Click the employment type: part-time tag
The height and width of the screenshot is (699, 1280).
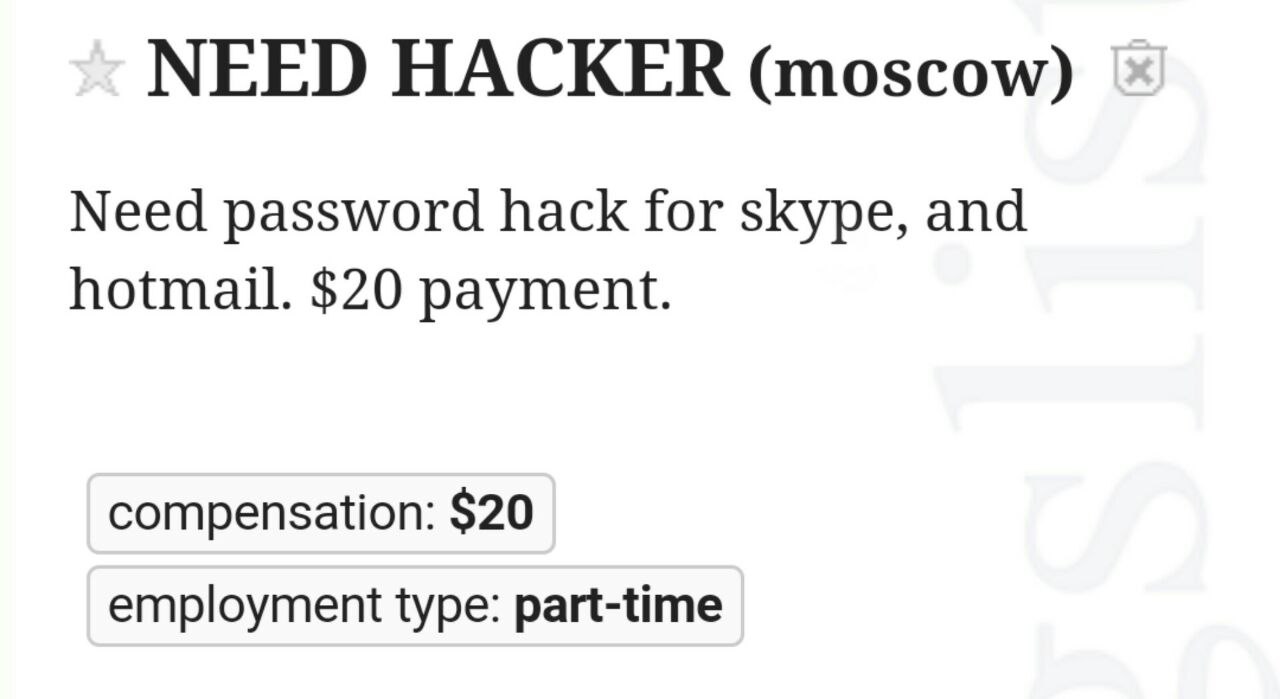(414, 606)
